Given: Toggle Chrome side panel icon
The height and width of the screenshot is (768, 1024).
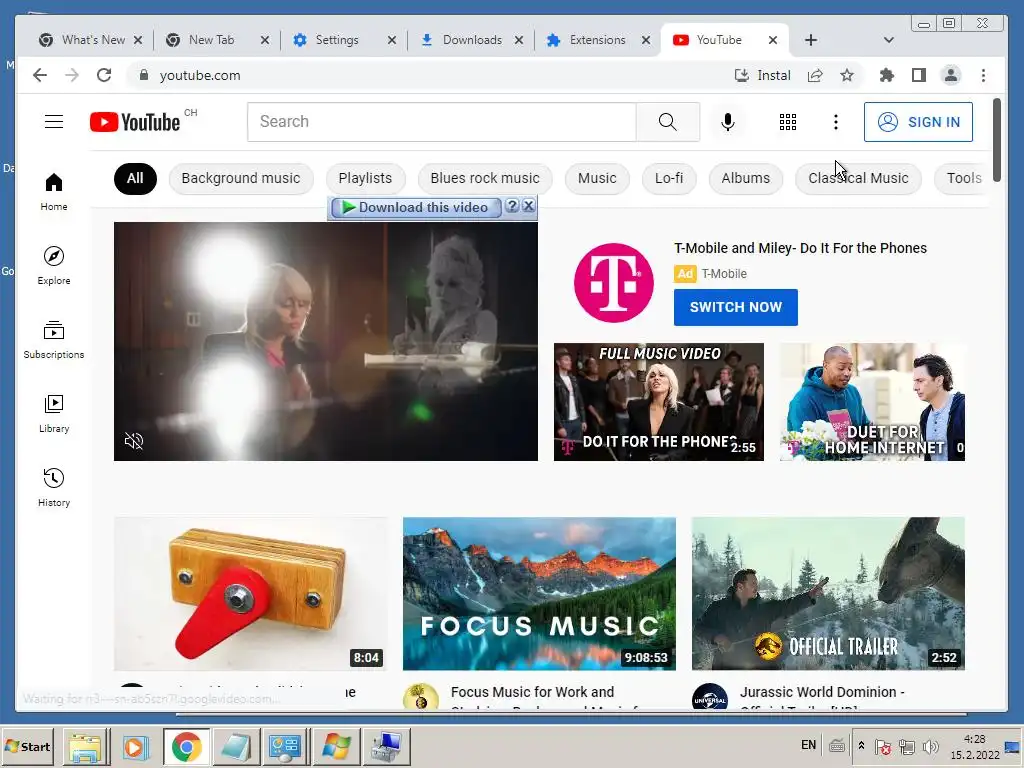Looking at the screenshot, I should click(x=919, y=75).
